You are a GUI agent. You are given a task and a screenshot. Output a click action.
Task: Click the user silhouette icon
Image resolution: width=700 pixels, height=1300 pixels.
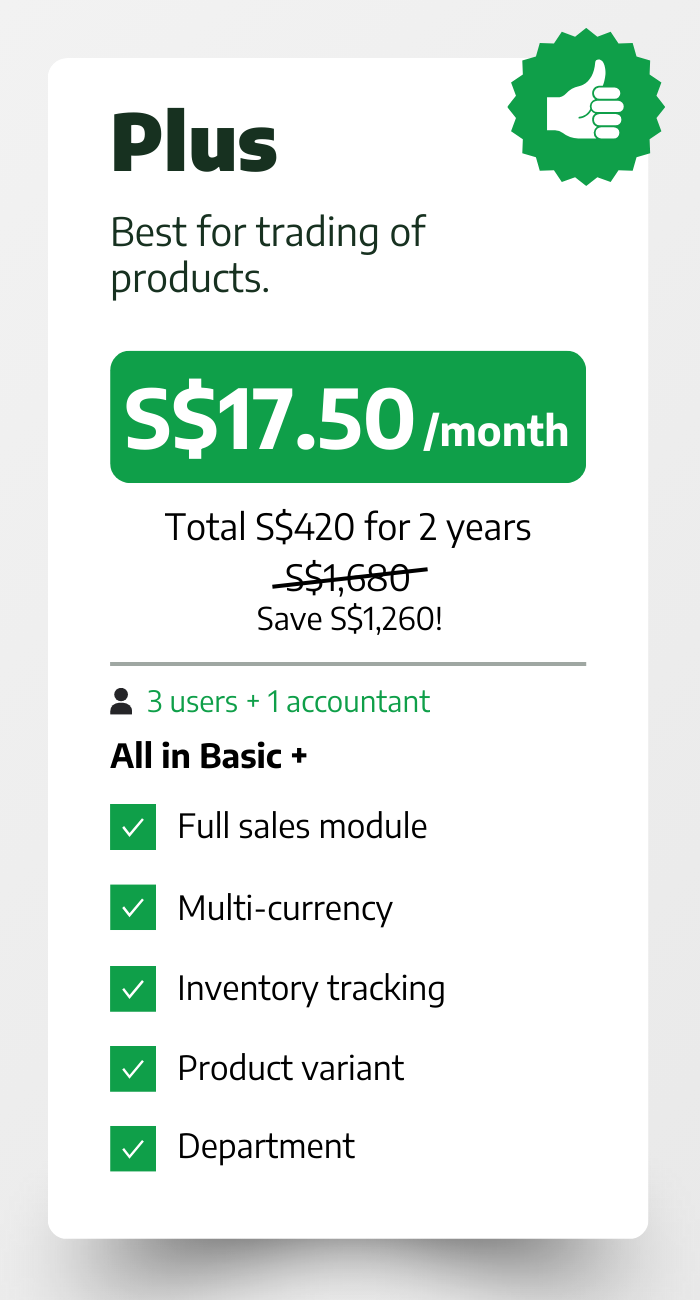(x=121, y=702)
